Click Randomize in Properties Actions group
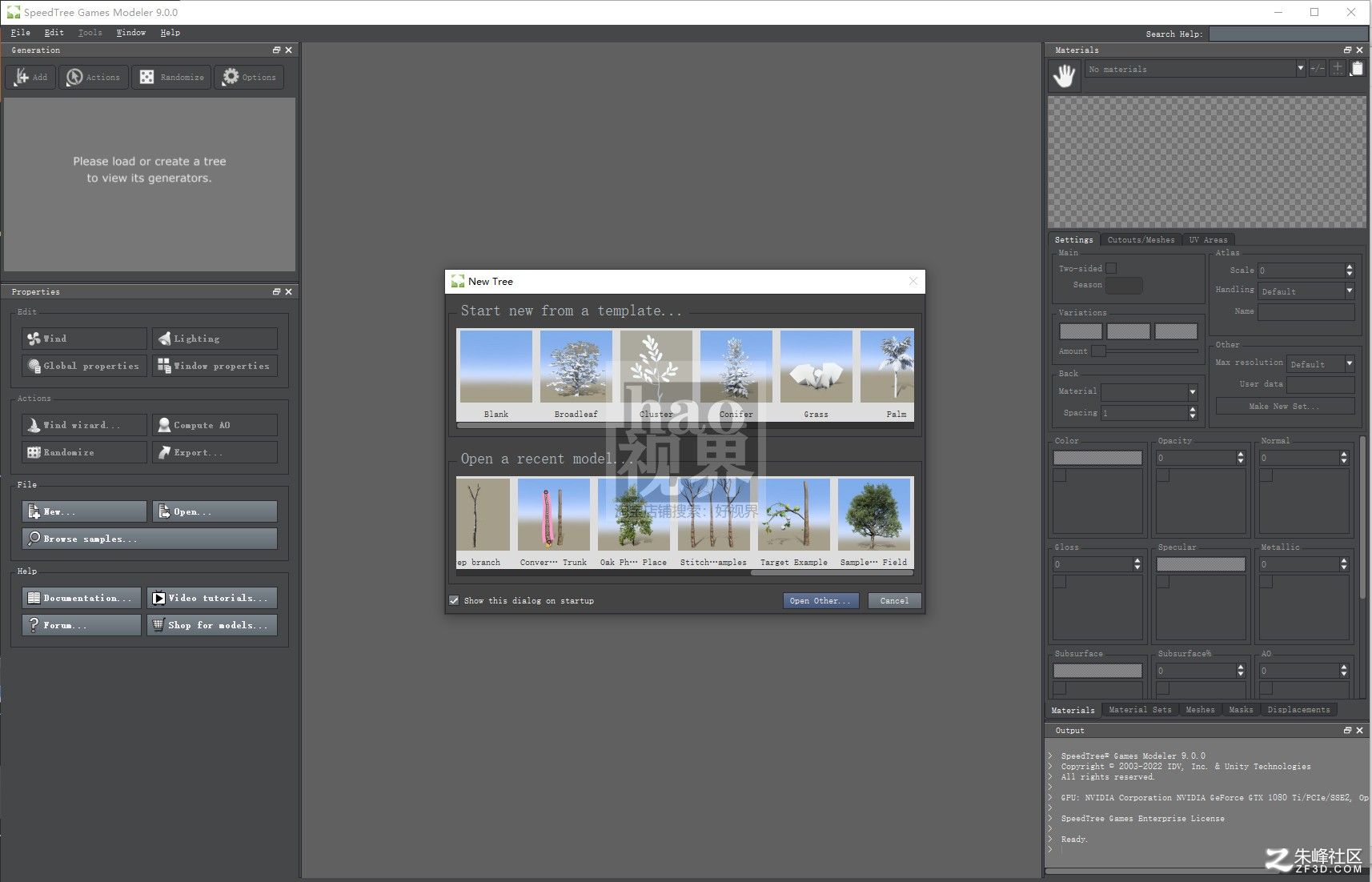The width and height of the screenshot is (1372, 882). click(x=84, y=452)
